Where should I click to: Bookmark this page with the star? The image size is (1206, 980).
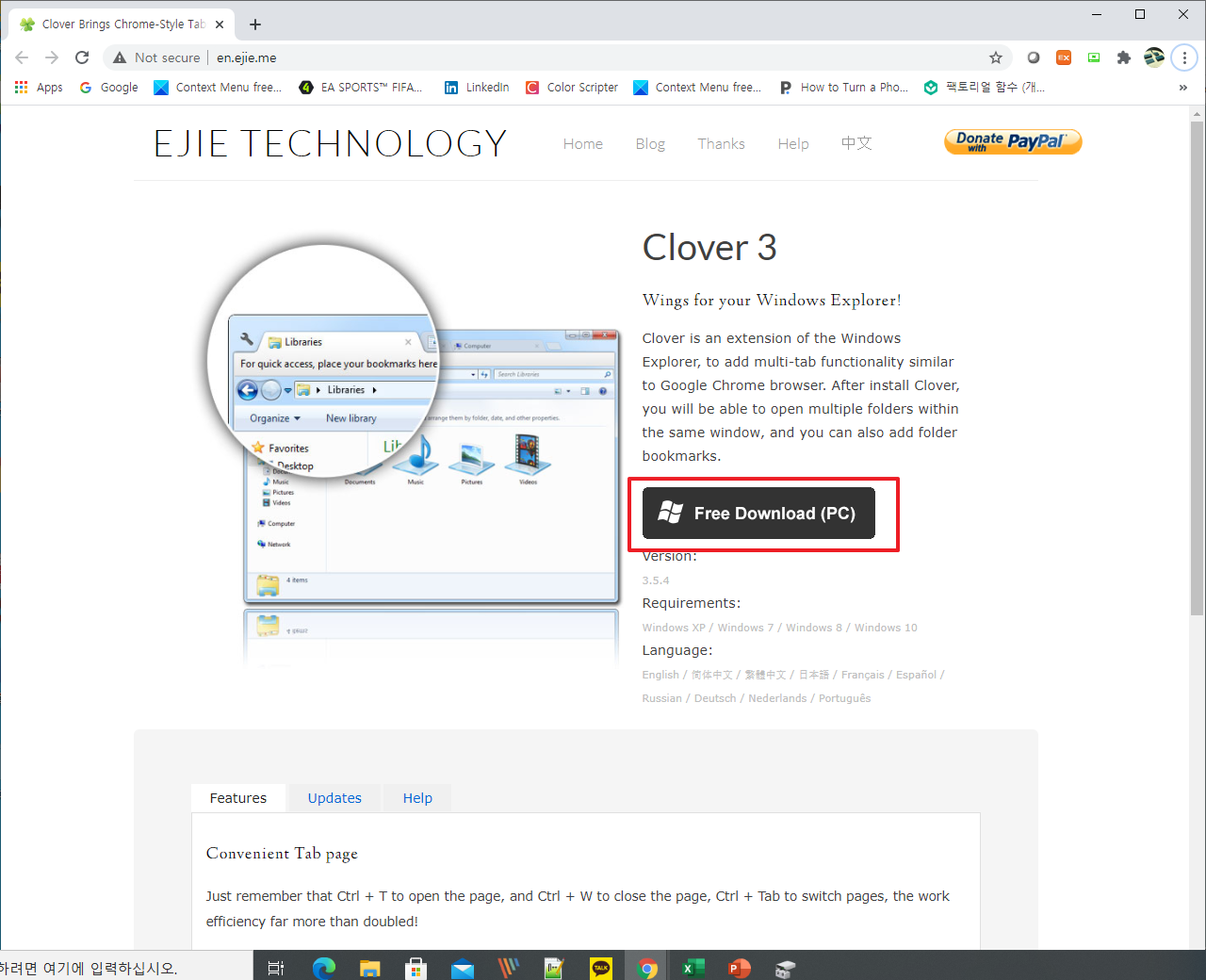[996, 57]
